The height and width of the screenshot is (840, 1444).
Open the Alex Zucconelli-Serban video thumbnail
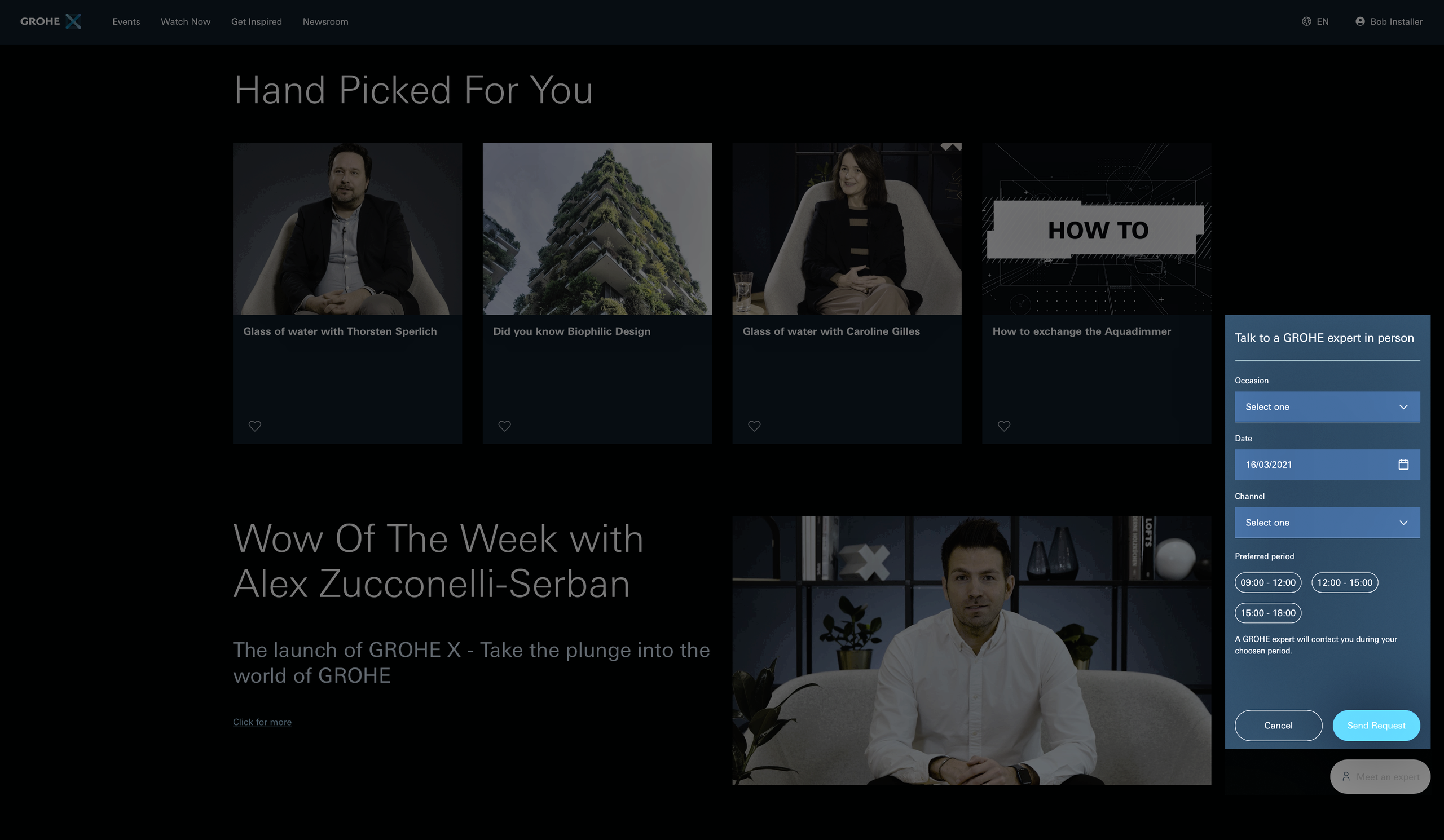tap(971, 651)
